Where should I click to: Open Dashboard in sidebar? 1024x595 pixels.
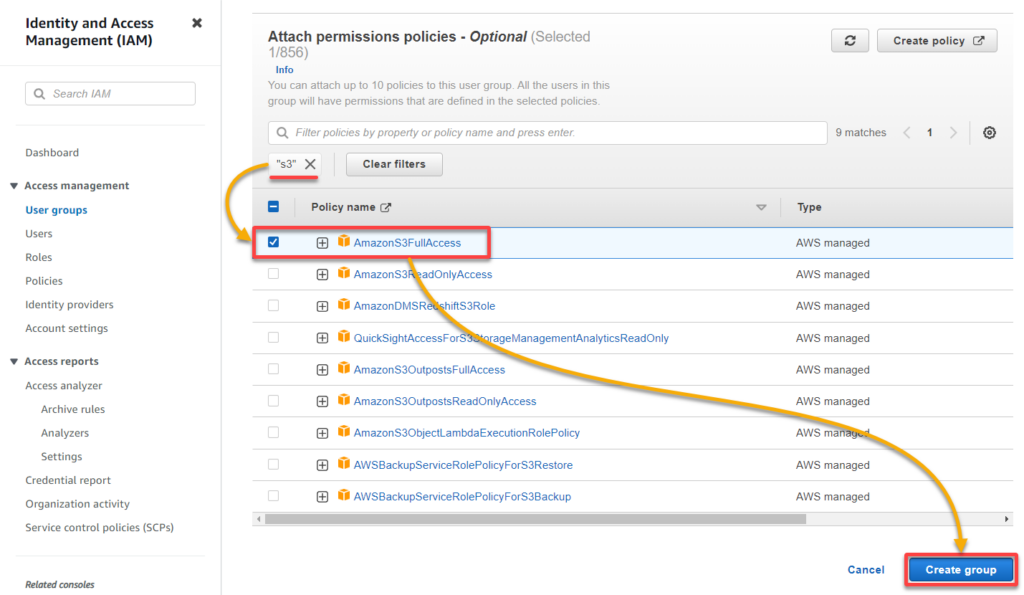52,153
